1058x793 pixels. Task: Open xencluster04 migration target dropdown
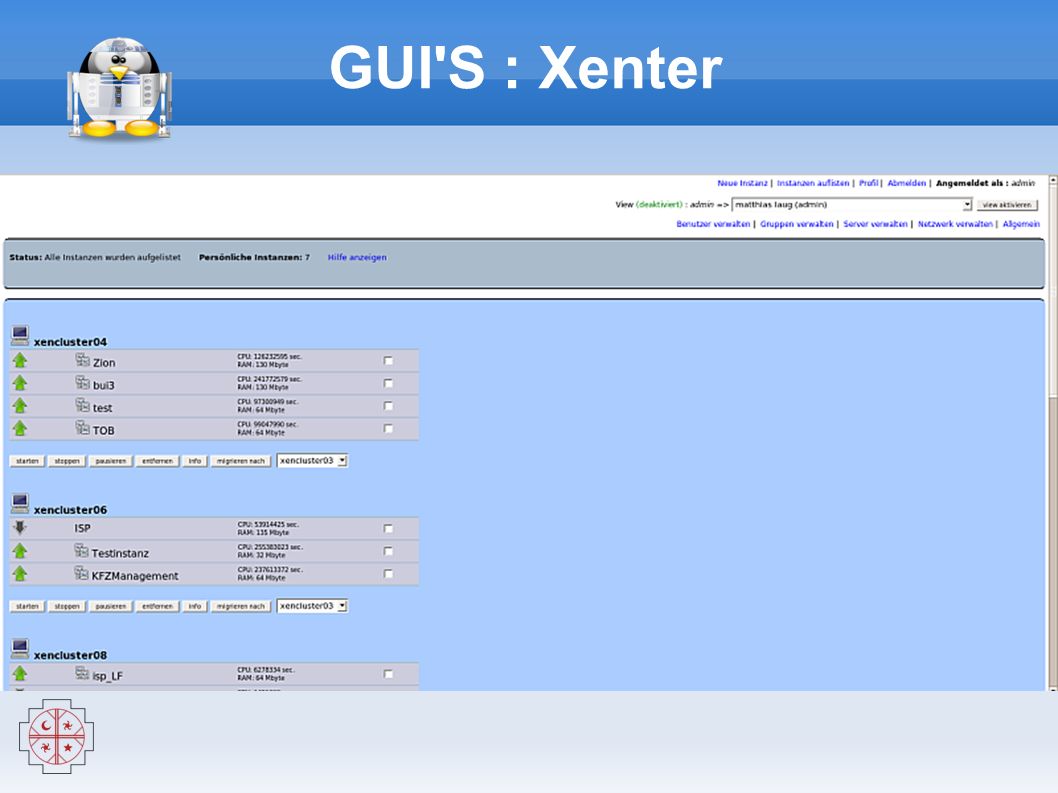[x=312, y=460]
